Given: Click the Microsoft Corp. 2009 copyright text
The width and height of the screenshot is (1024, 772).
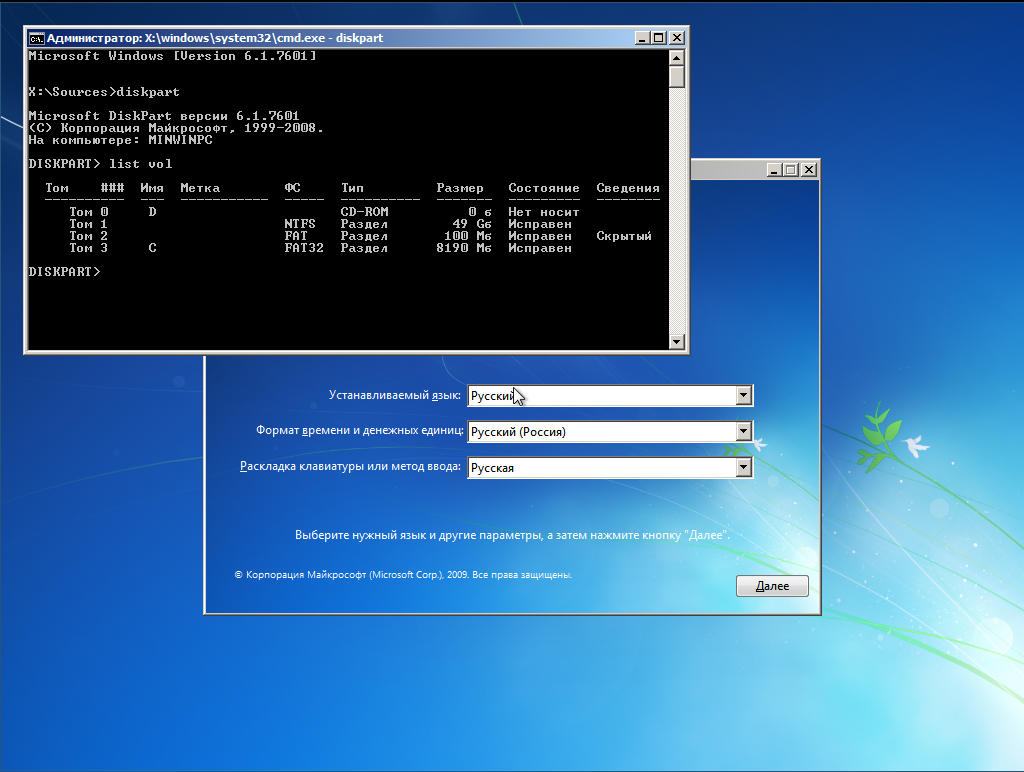Looking at the screenshot, I should (x=403, y=575).
